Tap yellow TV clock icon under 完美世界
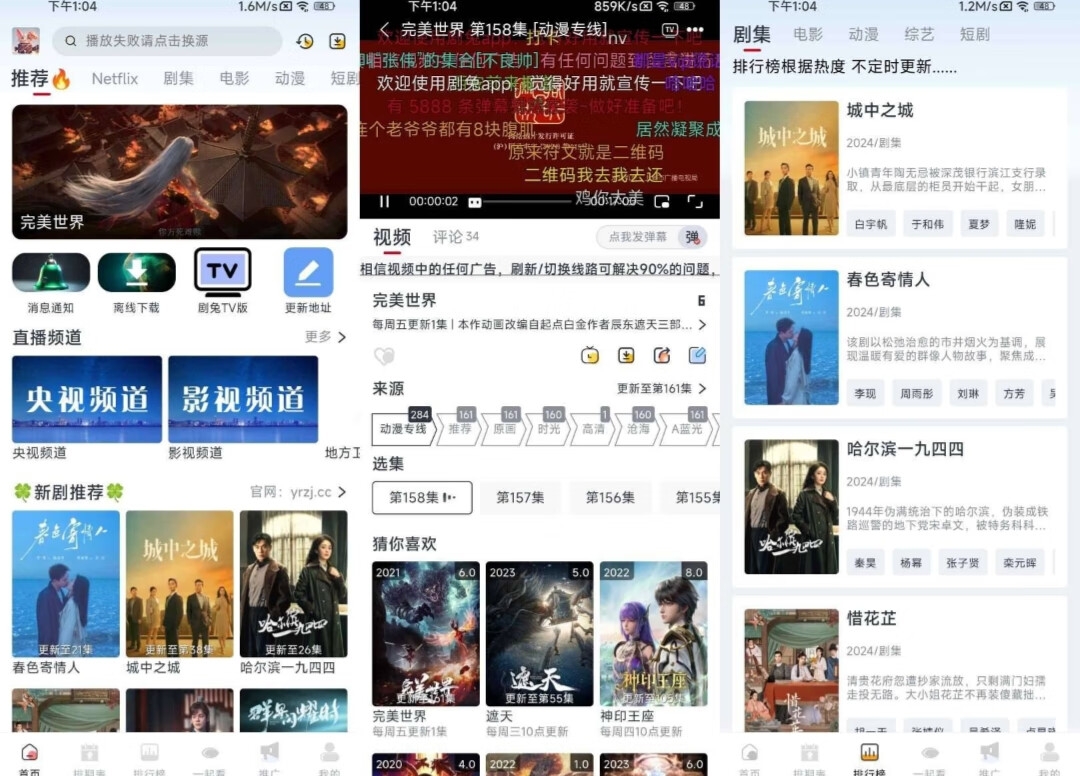 pos(590,355)
